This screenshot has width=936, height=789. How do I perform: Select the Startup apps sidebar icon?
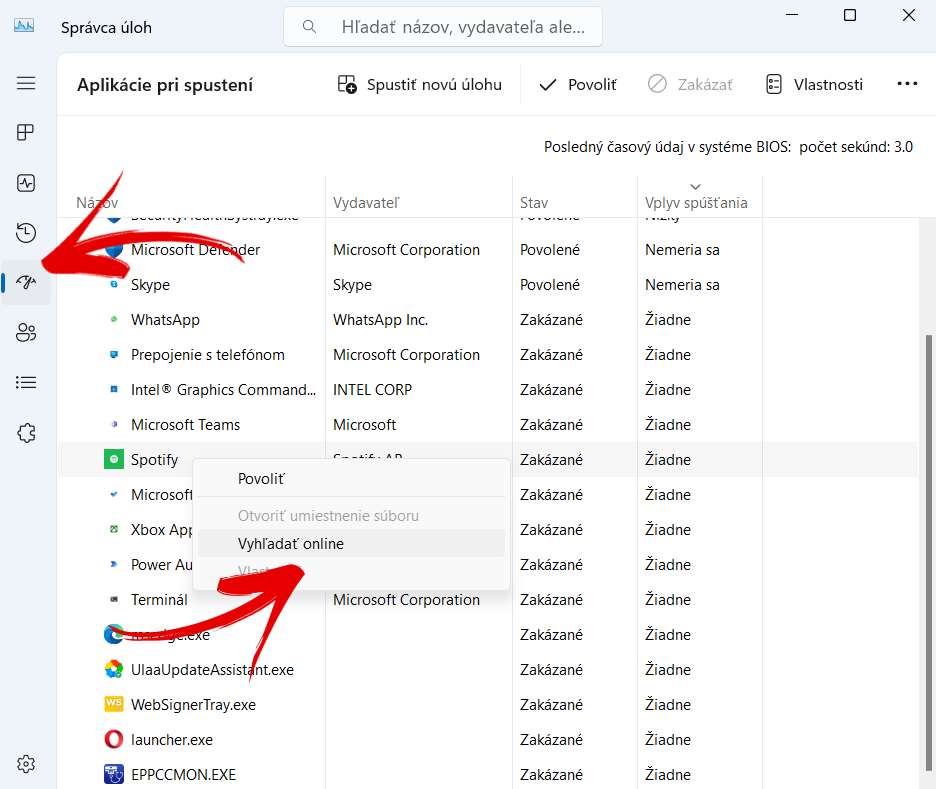(x=26, y=282)
